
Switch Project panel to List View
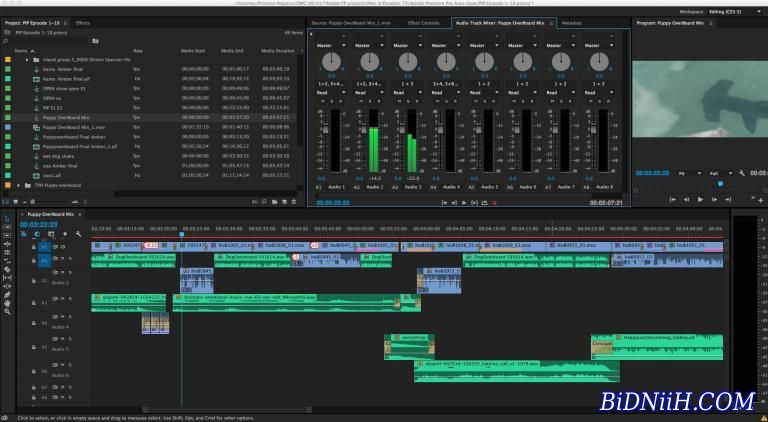(6, 201)
